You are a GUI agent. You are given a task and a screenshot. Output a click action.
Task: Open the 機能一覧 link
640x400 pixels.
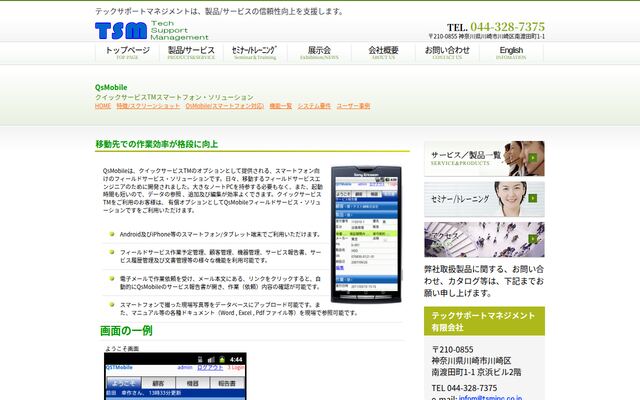tap(280, 106)
